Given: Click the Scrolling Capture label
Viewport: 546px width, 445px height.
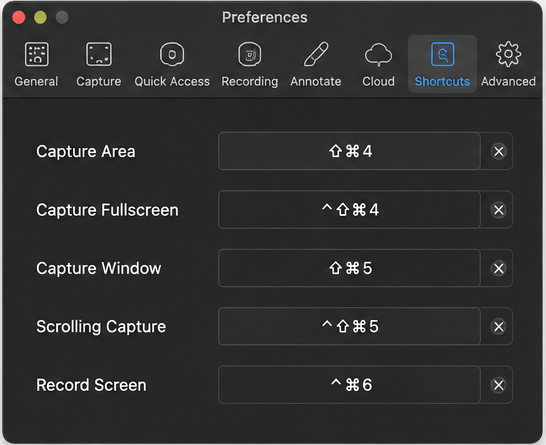Looking at the screenshot, I should [101, 327].
